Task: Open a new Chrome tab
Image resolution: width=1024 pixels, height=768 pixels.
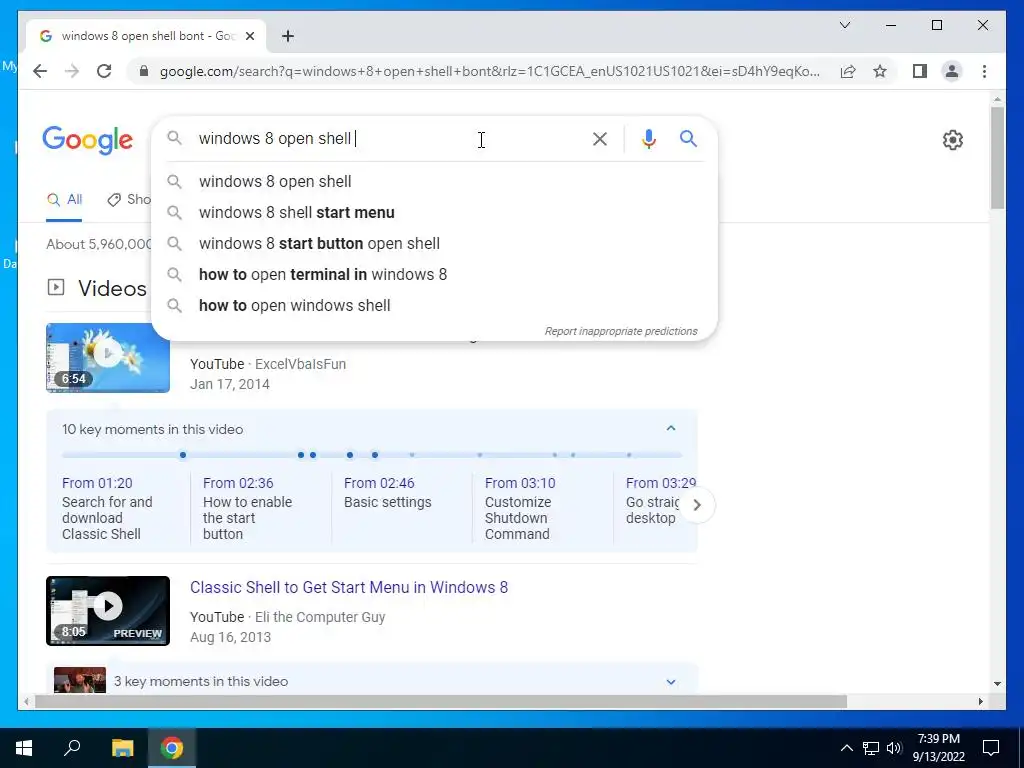Action: tap(288, 36)
